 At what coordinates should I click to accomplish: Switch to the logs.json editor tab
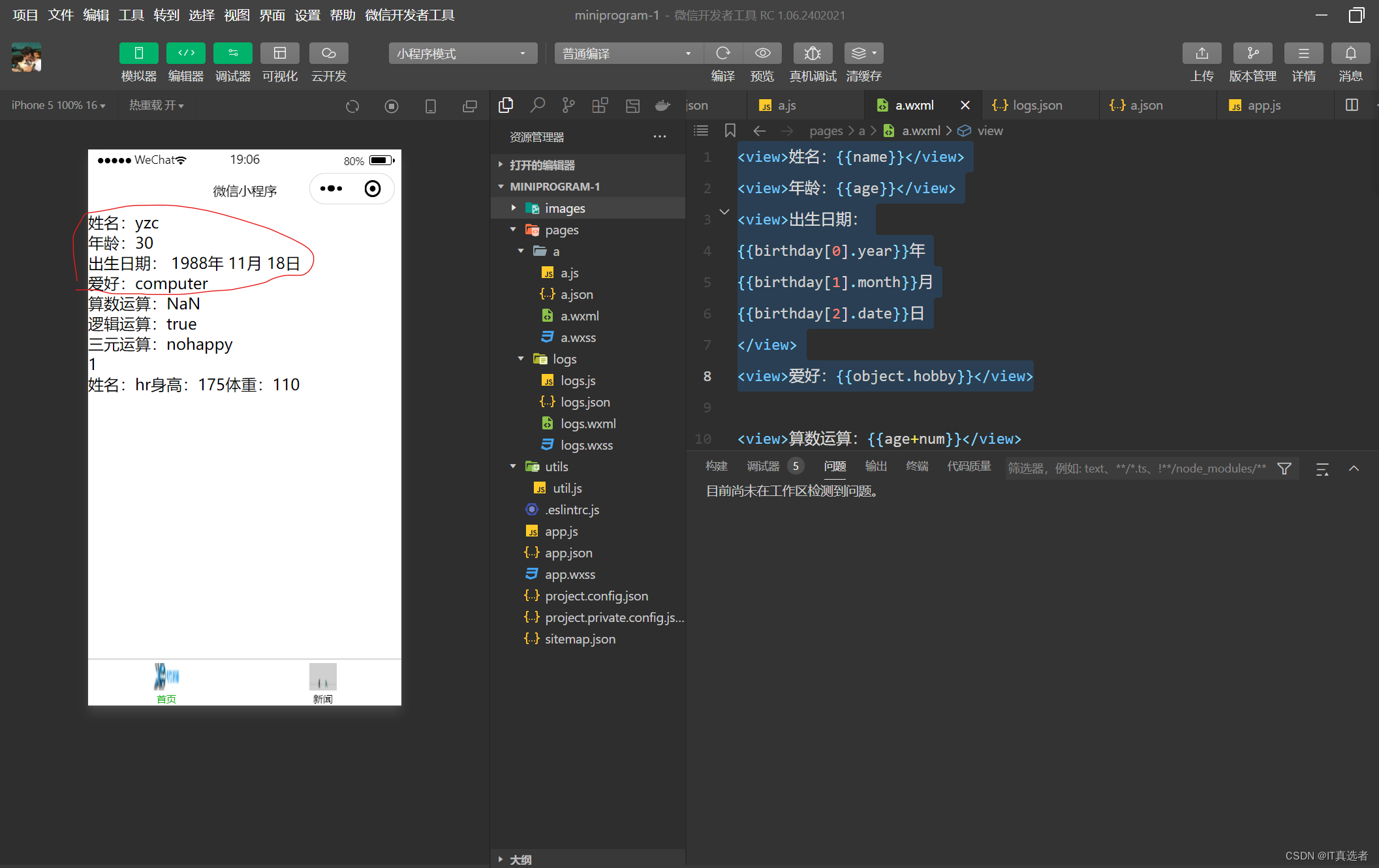pyautogui.click(x=1036, y=105)
